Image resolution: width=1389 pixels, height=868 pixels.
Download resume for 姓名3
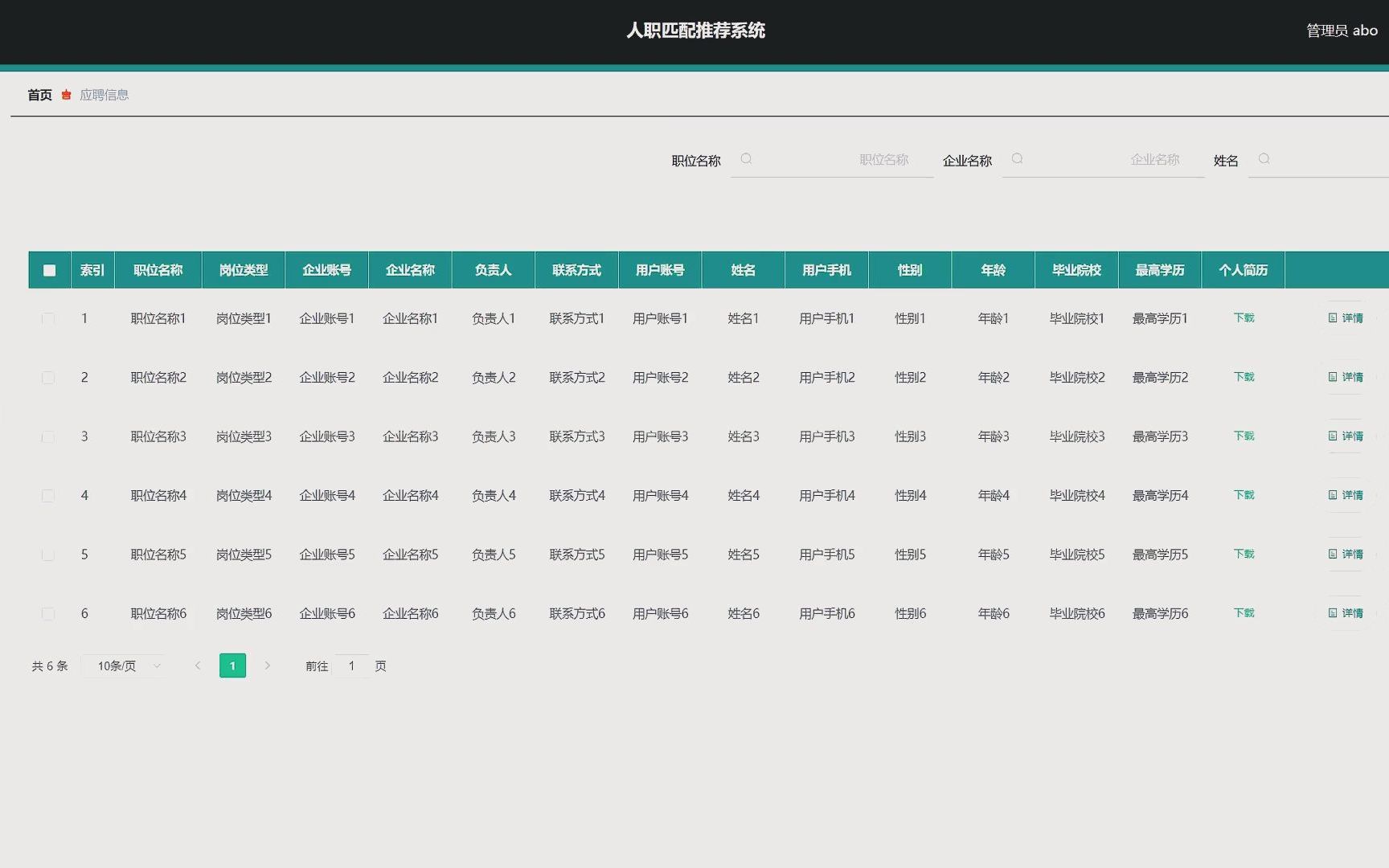[1244, 436]
